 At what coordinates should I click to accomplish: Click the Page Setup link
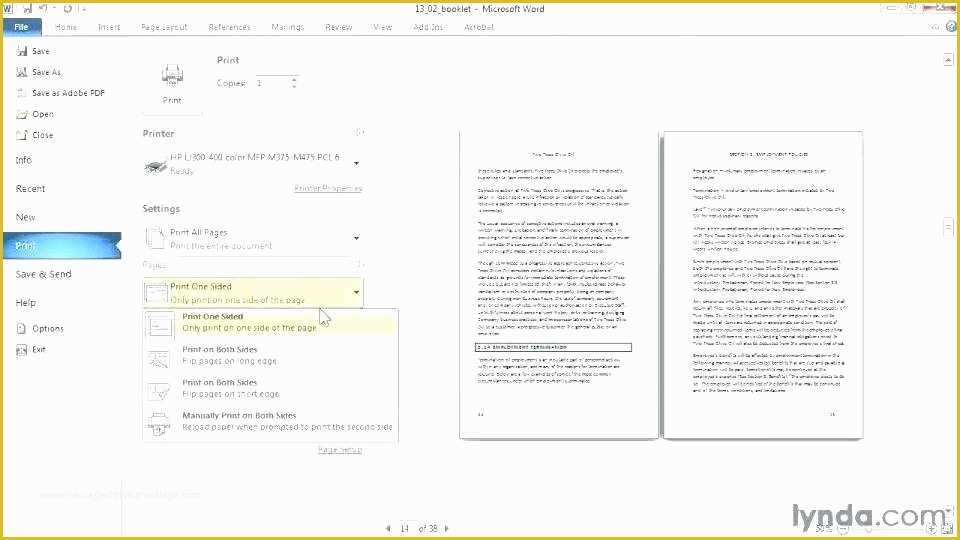[x=340, y=449]
